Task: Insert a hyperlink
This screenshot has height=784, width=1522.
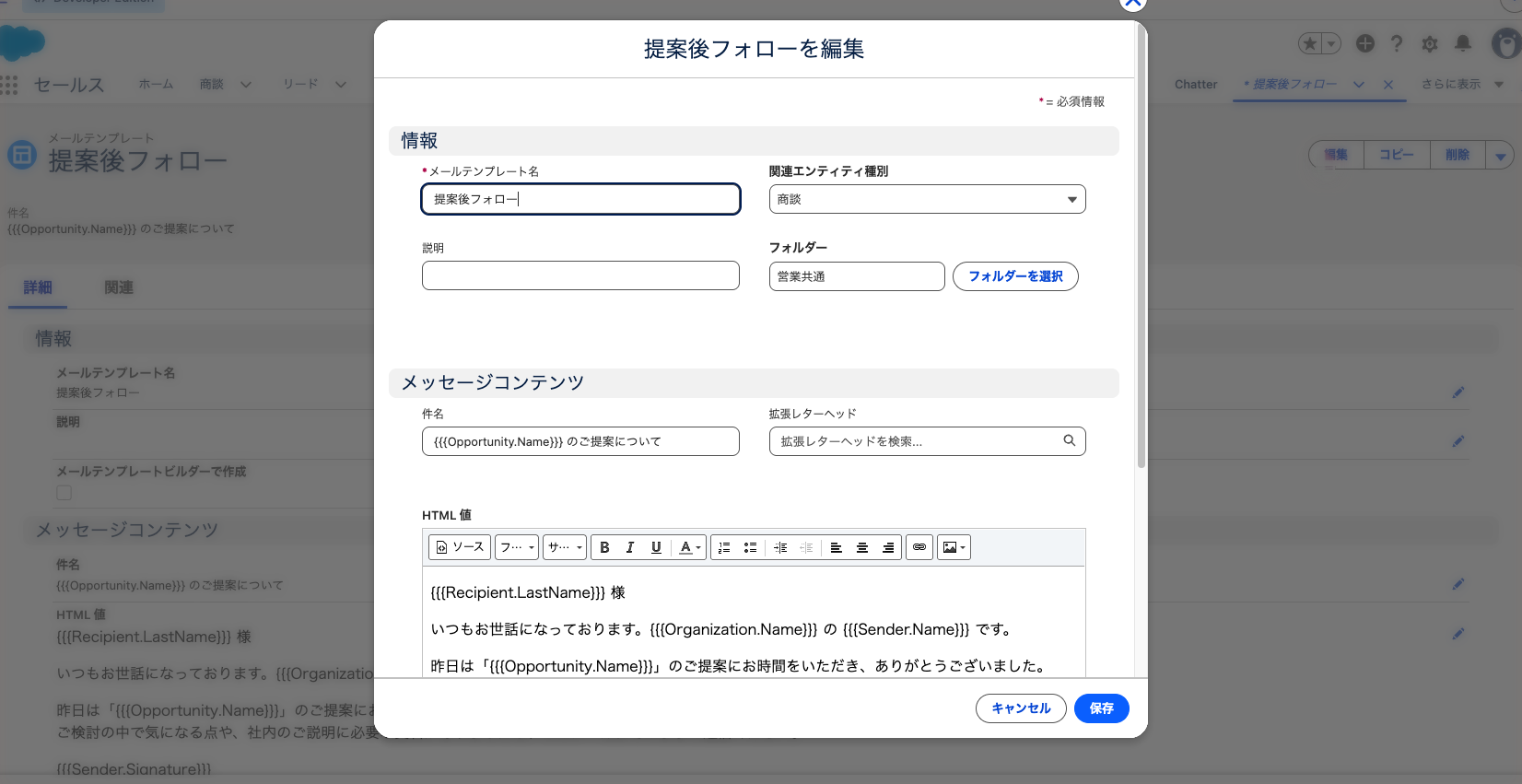Action: pyautogui.click(x=919, y=547)
